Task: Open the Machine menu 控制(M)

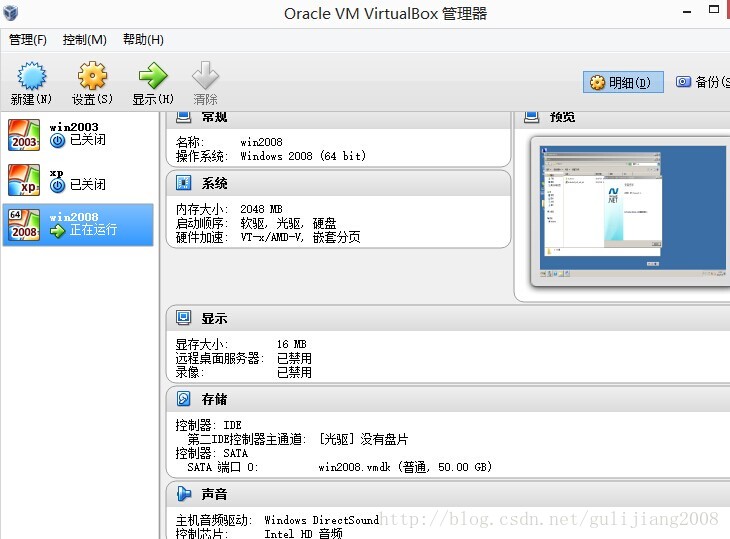Action: pyautogui.click(x=85, y=40)
